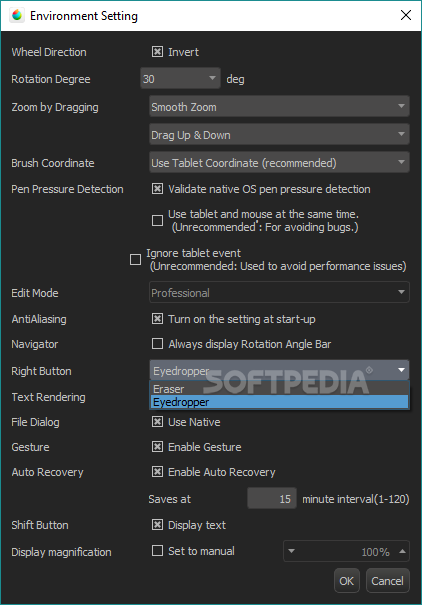Click the auto-save minute interval field
Screen dimensions: 422x605
click(x=272, y=499)
